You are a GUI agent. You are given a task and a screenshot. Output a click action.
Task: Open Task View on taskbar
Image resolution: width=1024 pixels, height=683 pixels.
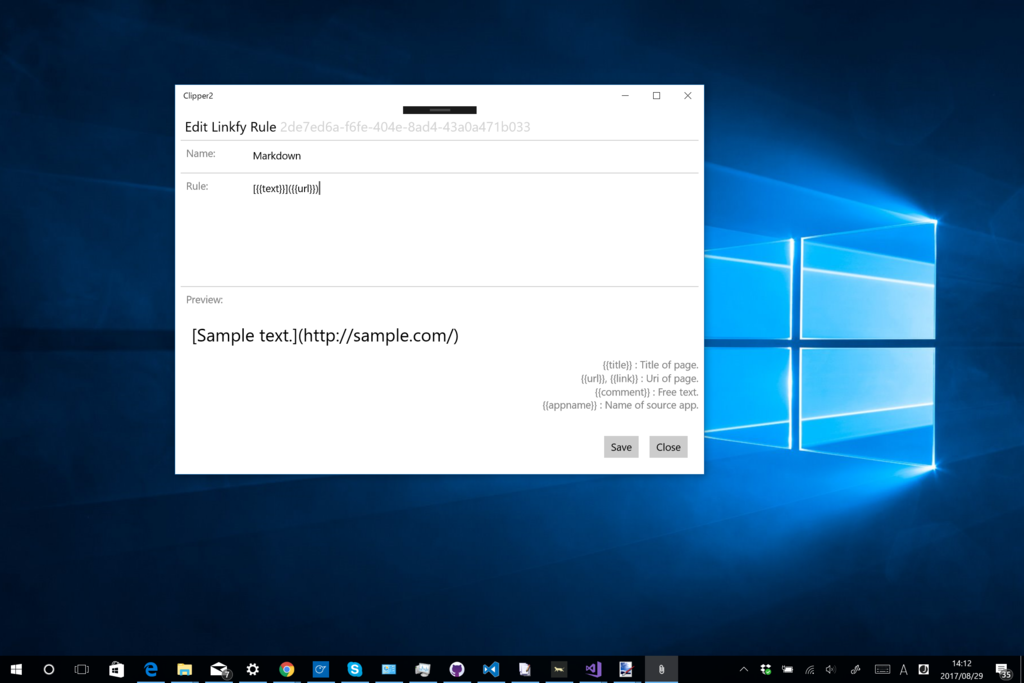pyautogui.click(x=82, y=669)
